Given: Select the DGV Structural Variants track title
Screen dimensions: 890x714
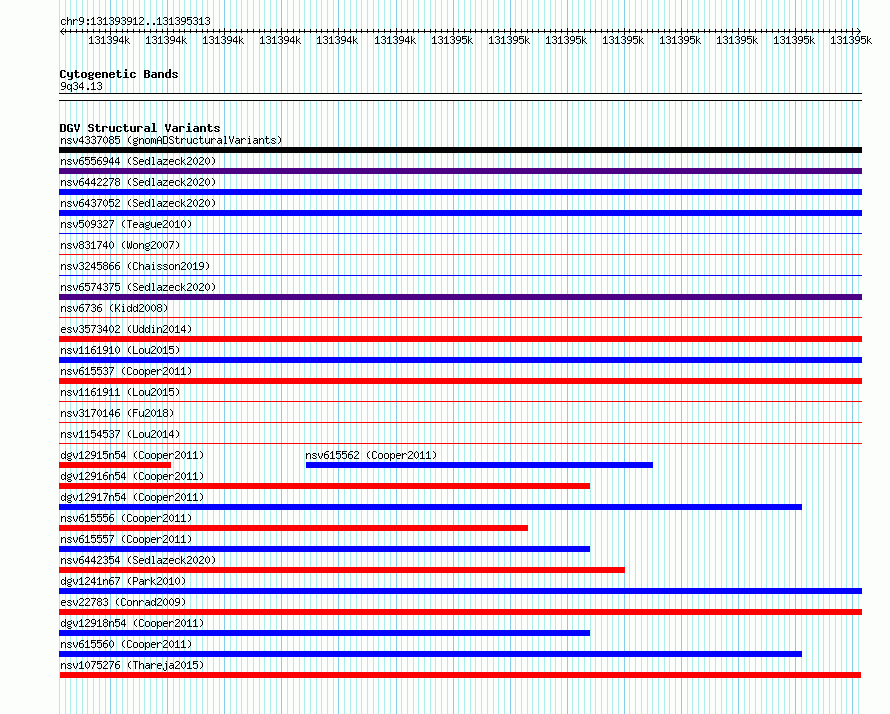Looking at the screenshot, I should click(x=140, y=128).
